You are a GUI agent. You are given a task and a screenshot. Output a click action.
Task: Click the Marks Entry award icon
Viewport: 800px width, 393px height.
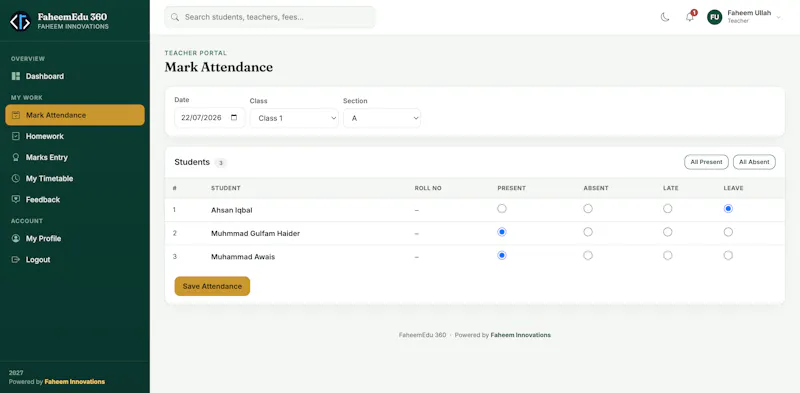pos(16,157)
